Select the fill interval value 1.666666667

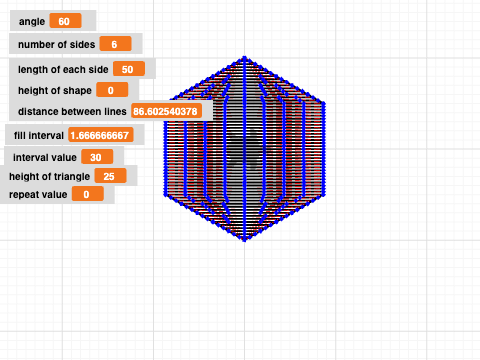(101, 135)
